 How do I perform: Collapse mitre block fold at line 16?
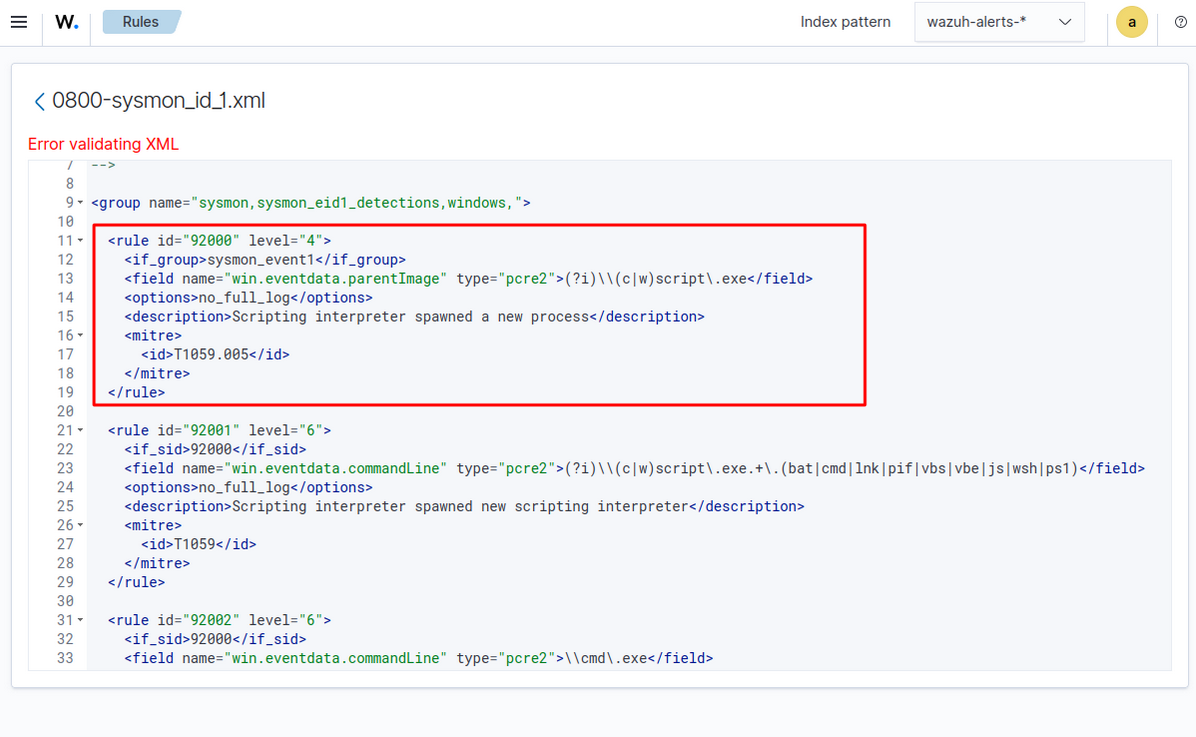(81, 336)
